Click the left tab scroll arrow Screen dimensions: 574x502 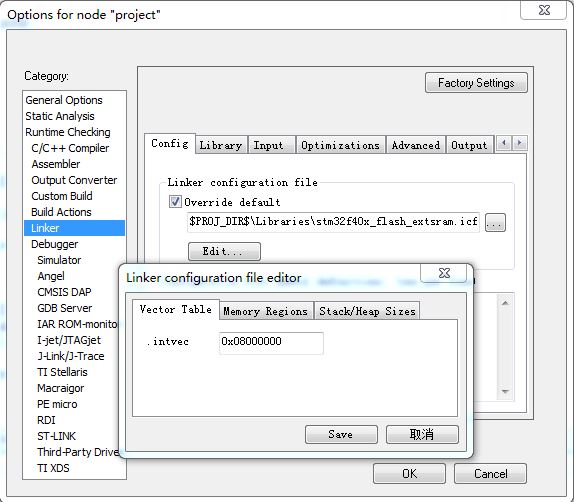504,143
